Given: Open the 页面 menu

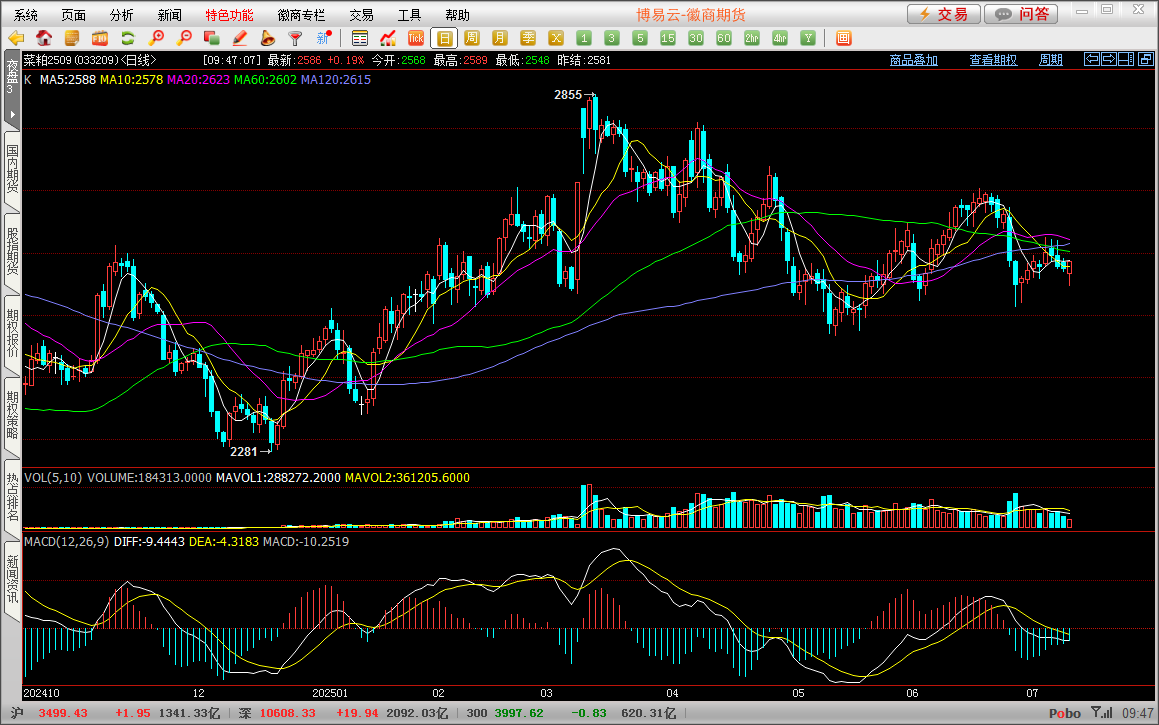Looking at the screenshot, I should point(74,15).
